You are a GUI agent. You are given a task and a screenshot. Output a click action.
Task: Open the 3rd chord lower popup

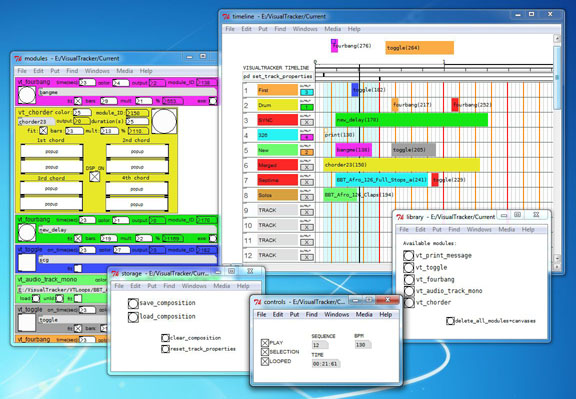(x=51, y=204)
